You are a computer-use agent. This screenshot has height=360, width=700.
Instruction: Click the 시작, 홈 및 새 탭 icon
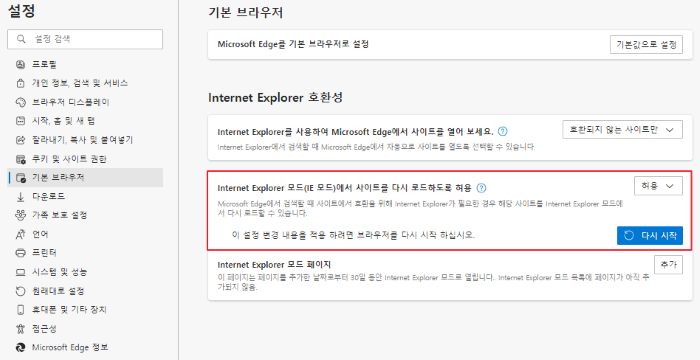click(x=21, y=121)
